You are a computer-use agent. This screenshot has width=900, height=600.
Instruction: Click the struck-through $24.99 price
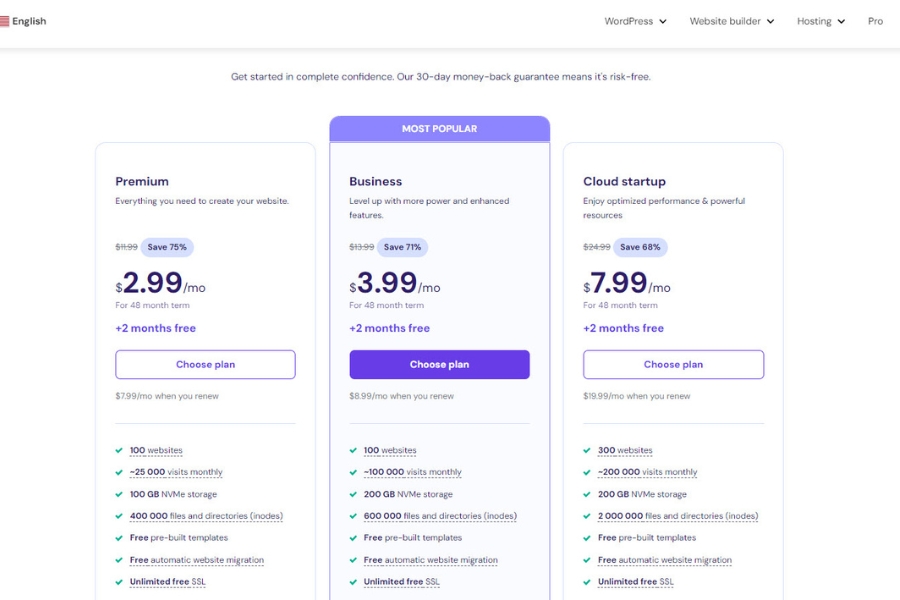coord(597,247)
